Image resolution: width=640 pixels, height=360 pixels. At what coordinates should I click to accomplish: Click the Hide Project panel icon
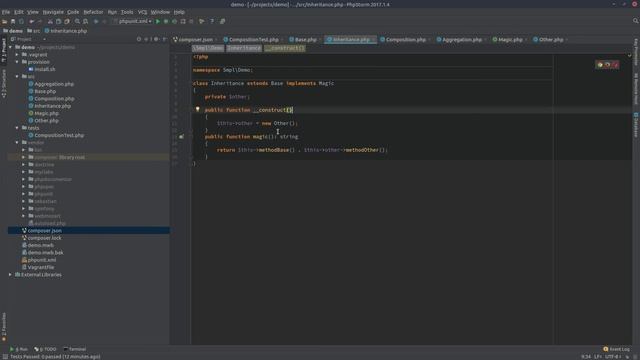164,39
